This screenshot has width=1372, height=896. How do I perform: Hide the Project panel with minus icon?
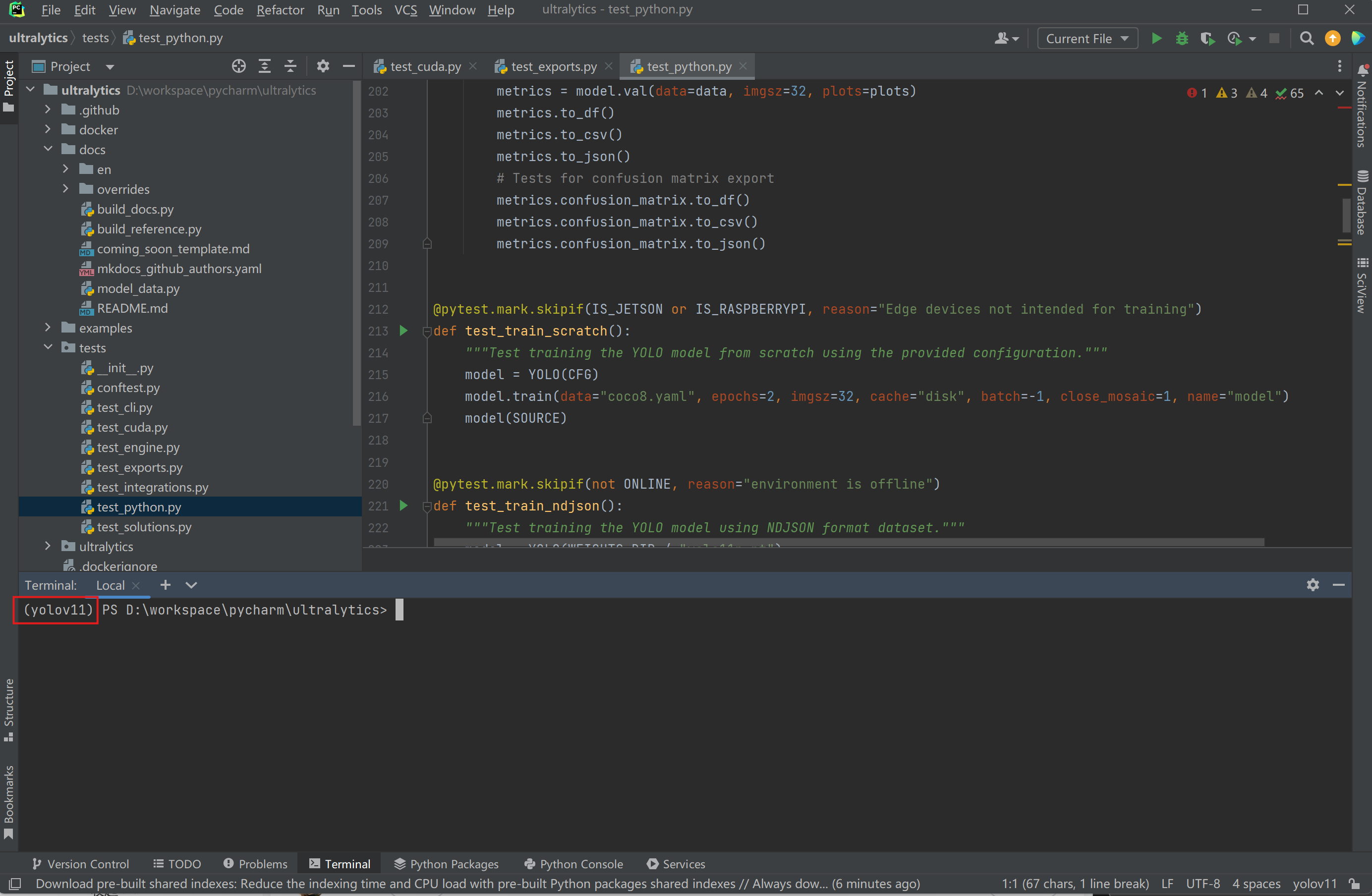(x=349, y=66)
